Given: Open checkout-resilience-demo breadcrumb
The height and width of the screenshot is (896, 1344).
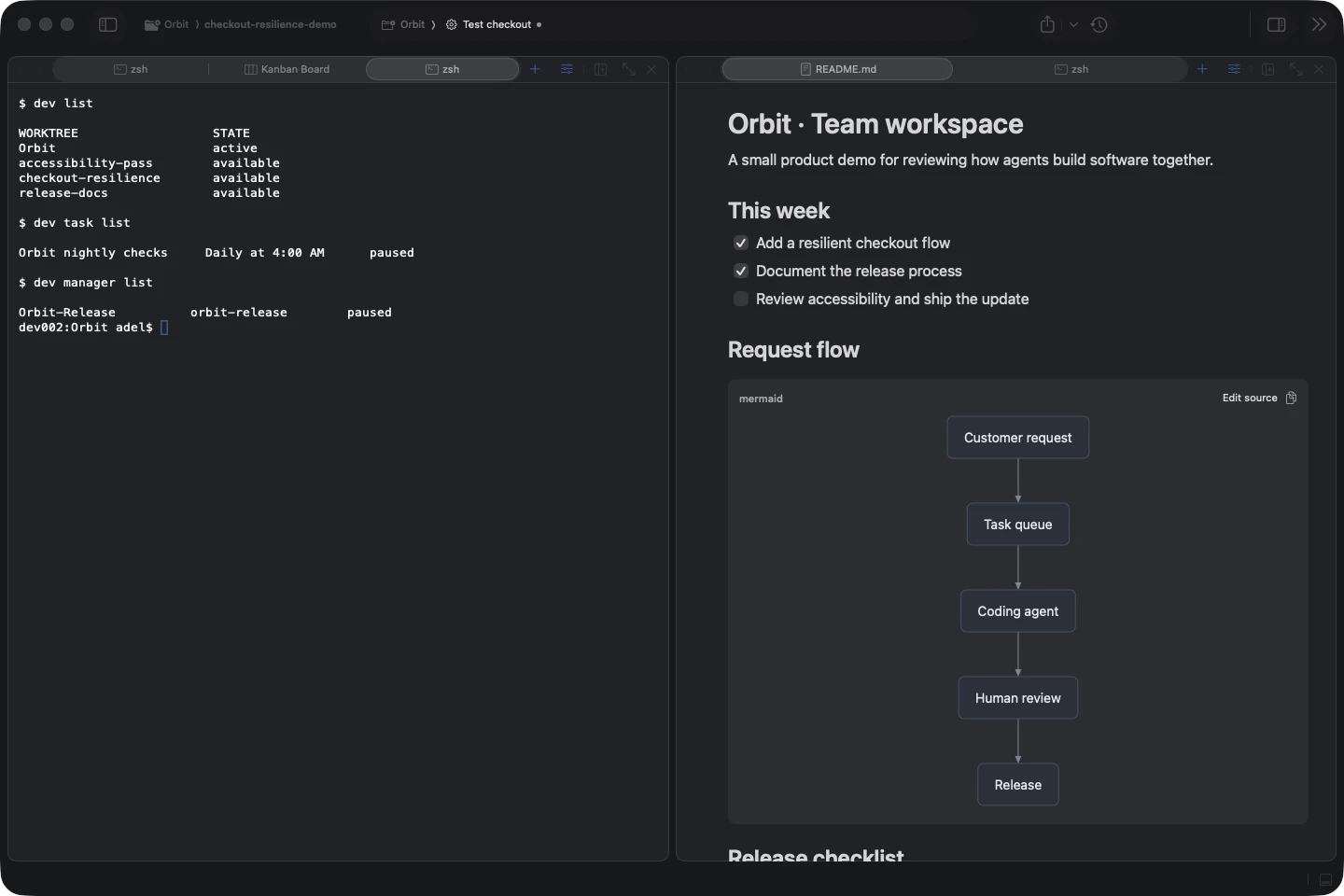Looking at the screenshot, I should [270, 24].
